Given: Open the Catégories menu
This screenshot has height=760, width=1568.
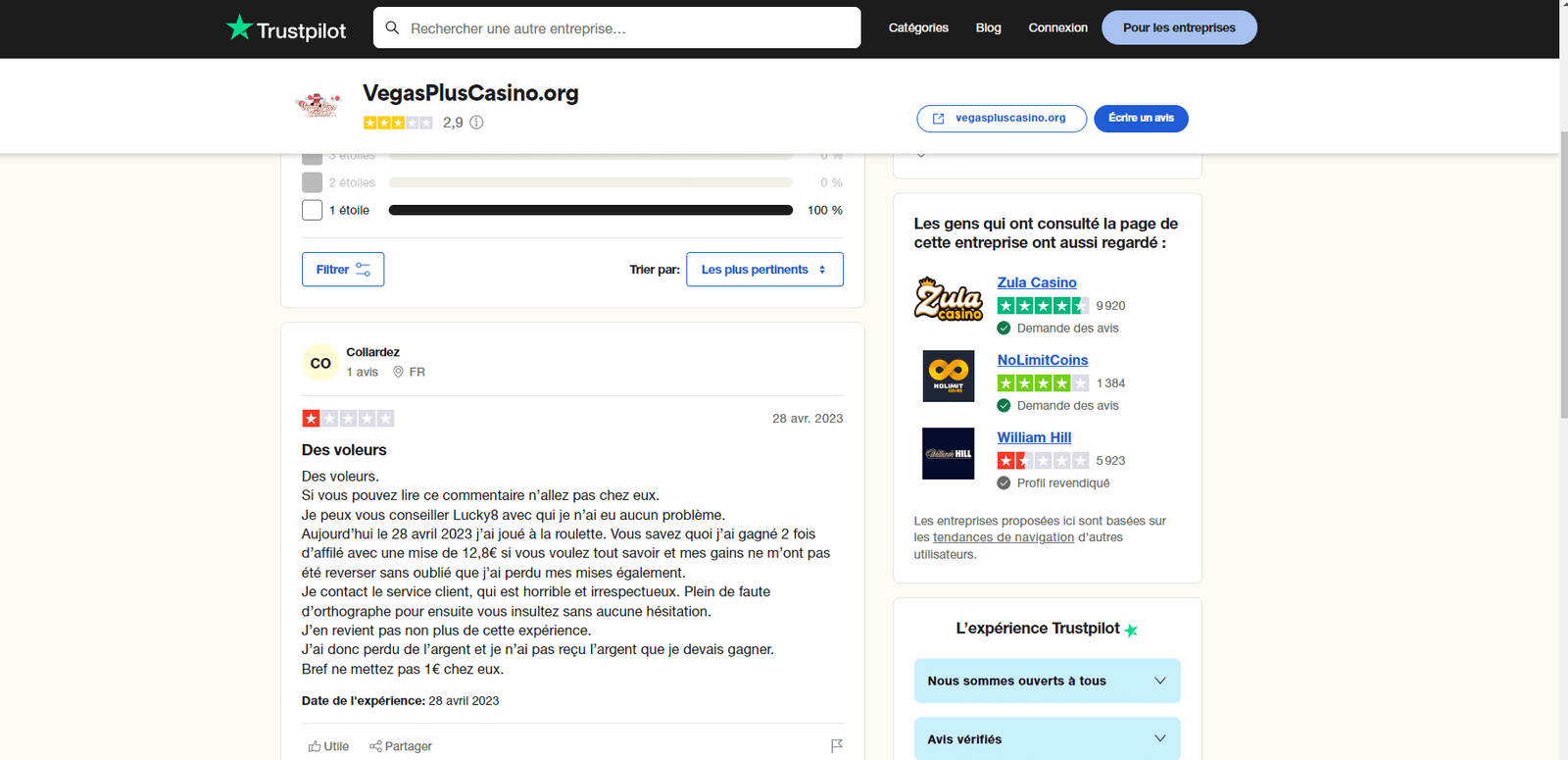Looking at the screenshot, I should [918, 27].
